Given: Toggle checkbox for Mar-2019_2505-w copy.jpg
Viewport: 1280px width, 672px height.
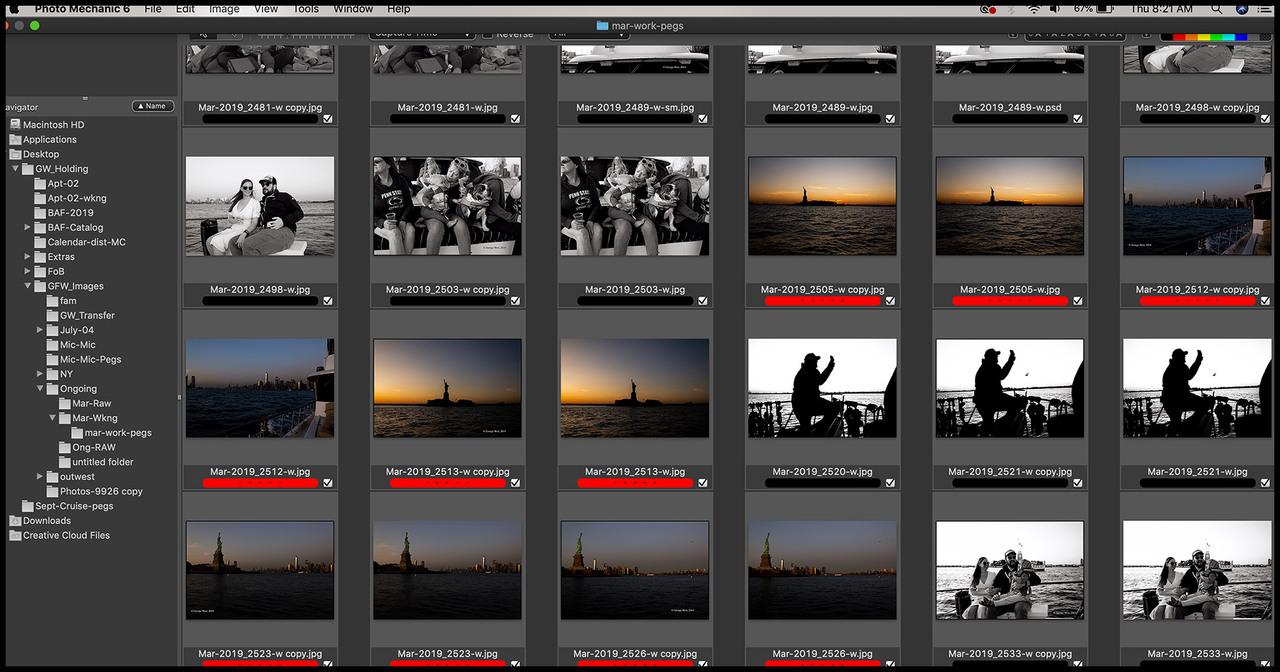Looking at the screenshot, I should (890, 300).
